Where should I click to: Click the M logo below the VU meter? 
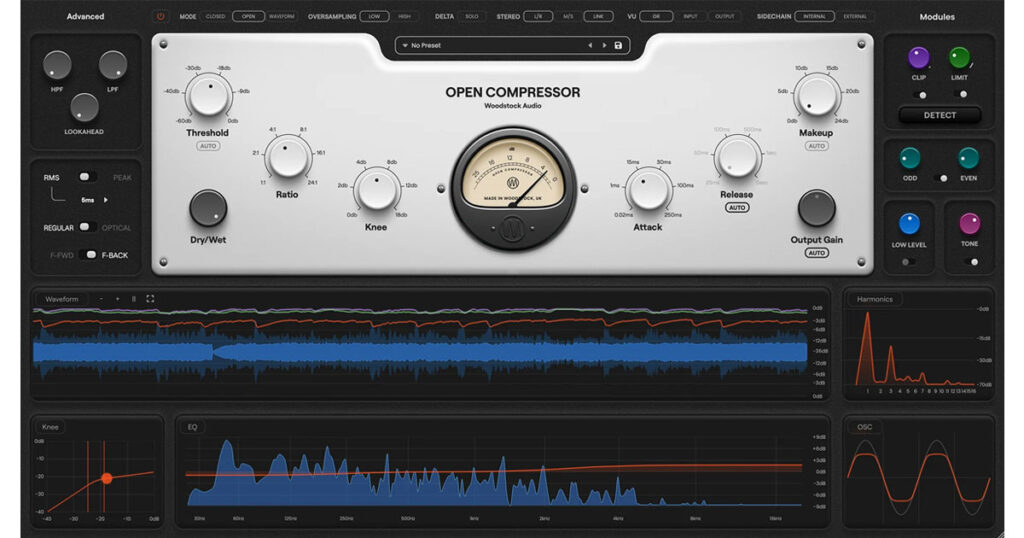[513, 229]
